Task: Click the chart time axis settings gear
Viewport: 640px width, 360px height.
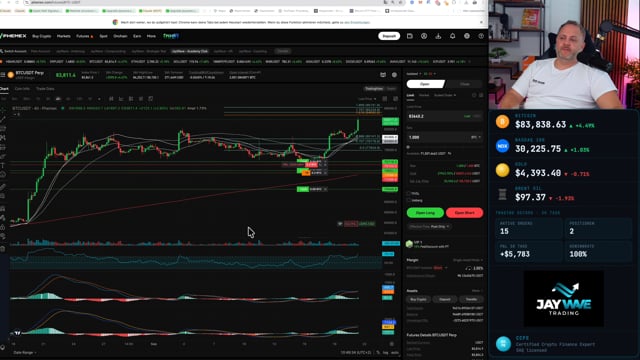Action: coord(391,344)
